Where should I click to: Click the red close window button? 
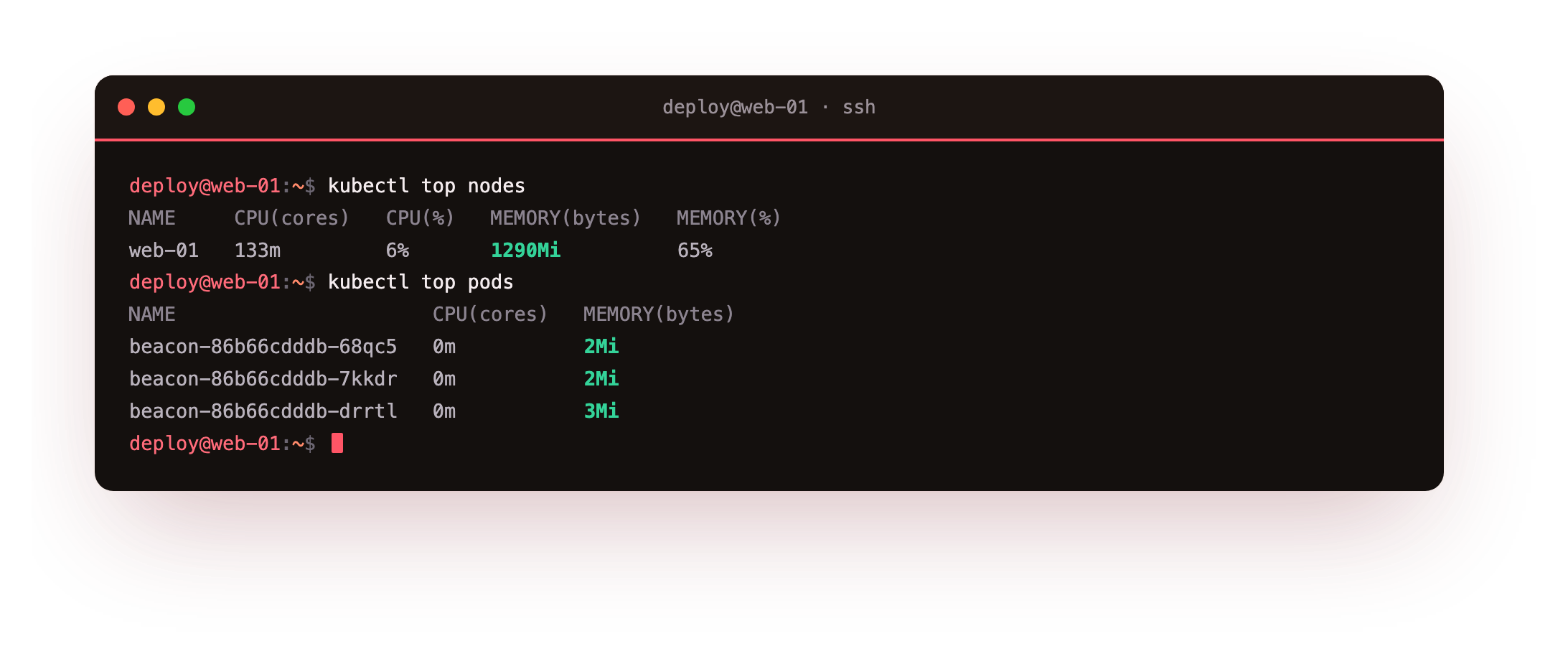click(126, 107)
